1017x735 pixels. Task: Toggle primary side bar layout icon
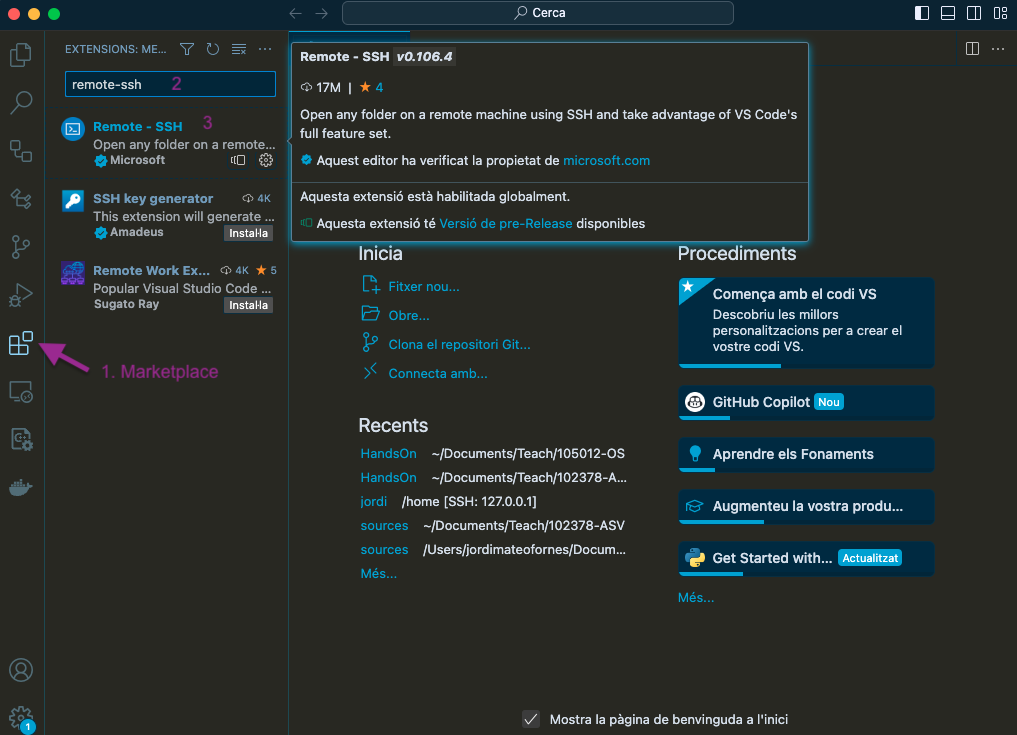pos(922,13)
